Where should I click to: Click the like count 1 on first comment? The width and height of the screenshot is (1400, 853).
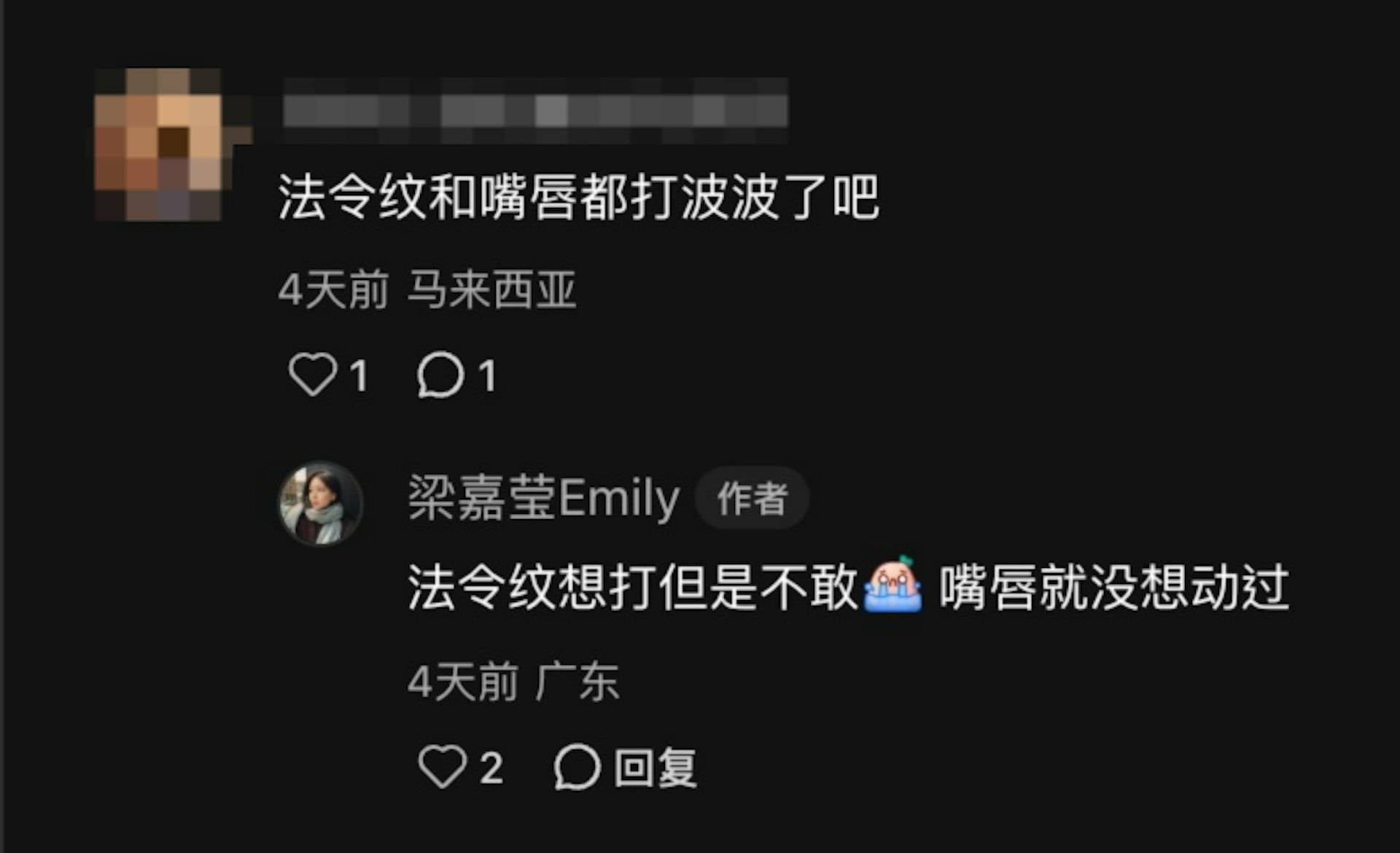(x=359, y=376)
